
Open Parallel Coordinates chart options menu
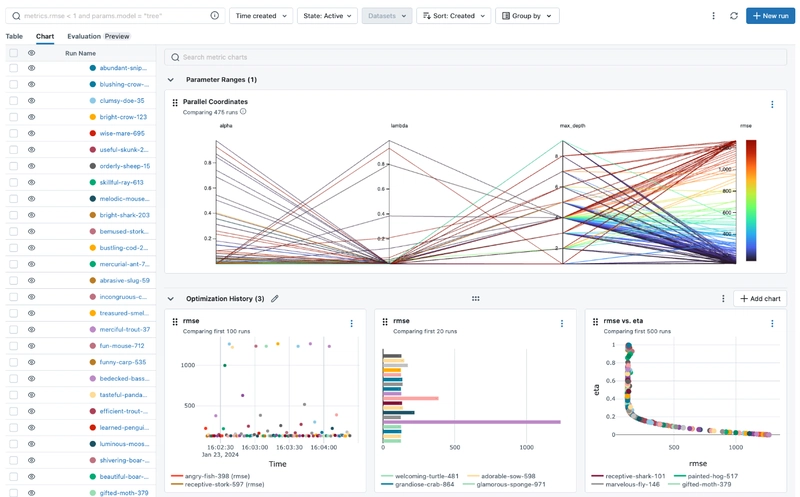coord(772,104)
